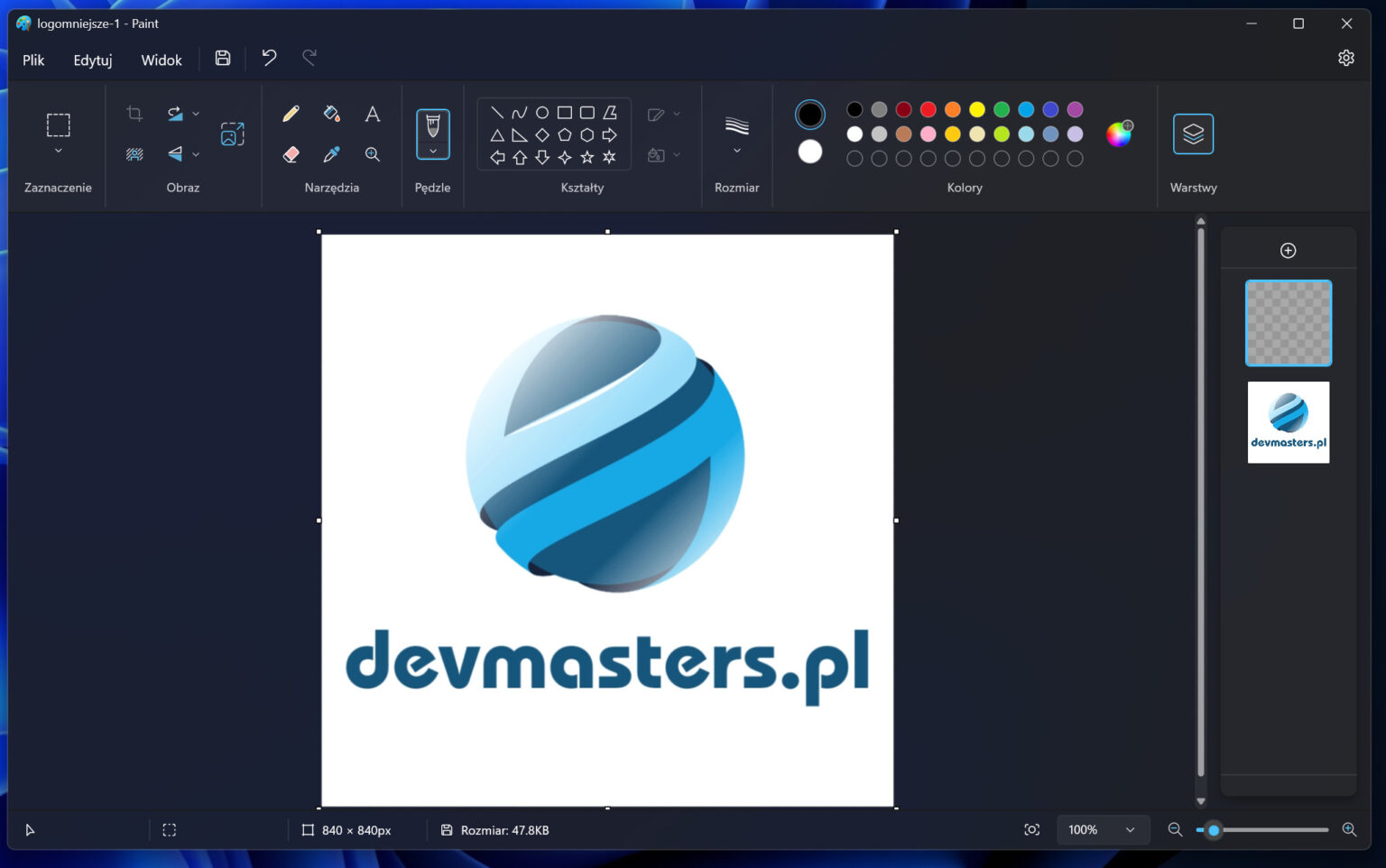
Task: Expand the Pędzle brush dropdown chevron
Action: point(432,151)
